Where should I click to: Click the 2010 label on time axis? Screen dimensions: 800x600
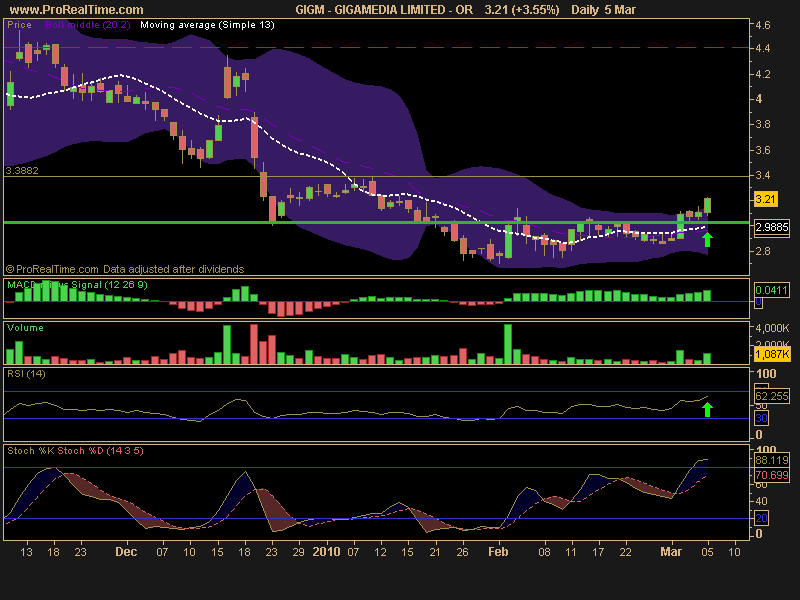pos(326,552)
